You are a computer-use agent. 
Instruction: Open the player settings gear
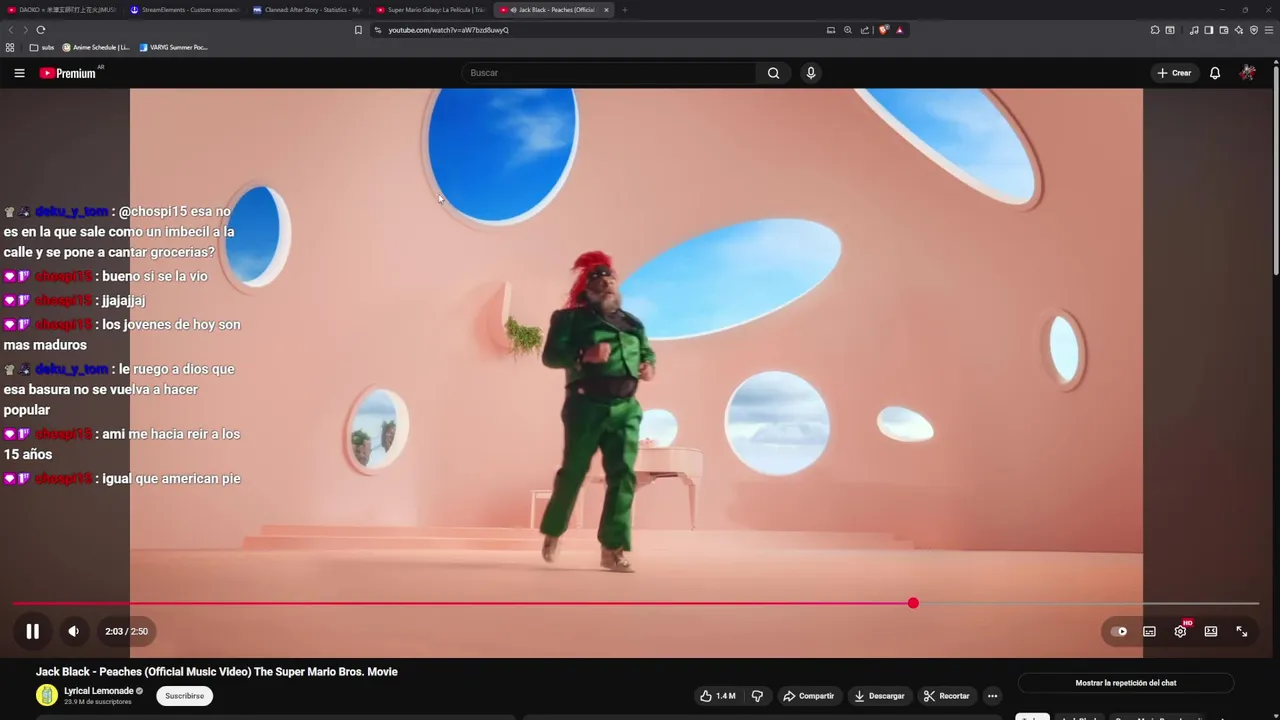point(1181,631)
